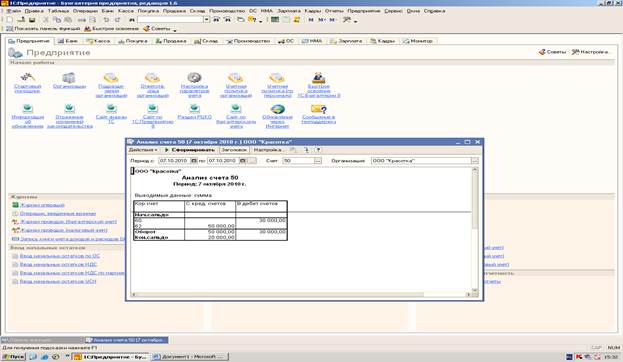This screenshot has width=623, height=362.
Task: Open Ввод начальных остатков по ОС link
Action: tap(60, 256)
